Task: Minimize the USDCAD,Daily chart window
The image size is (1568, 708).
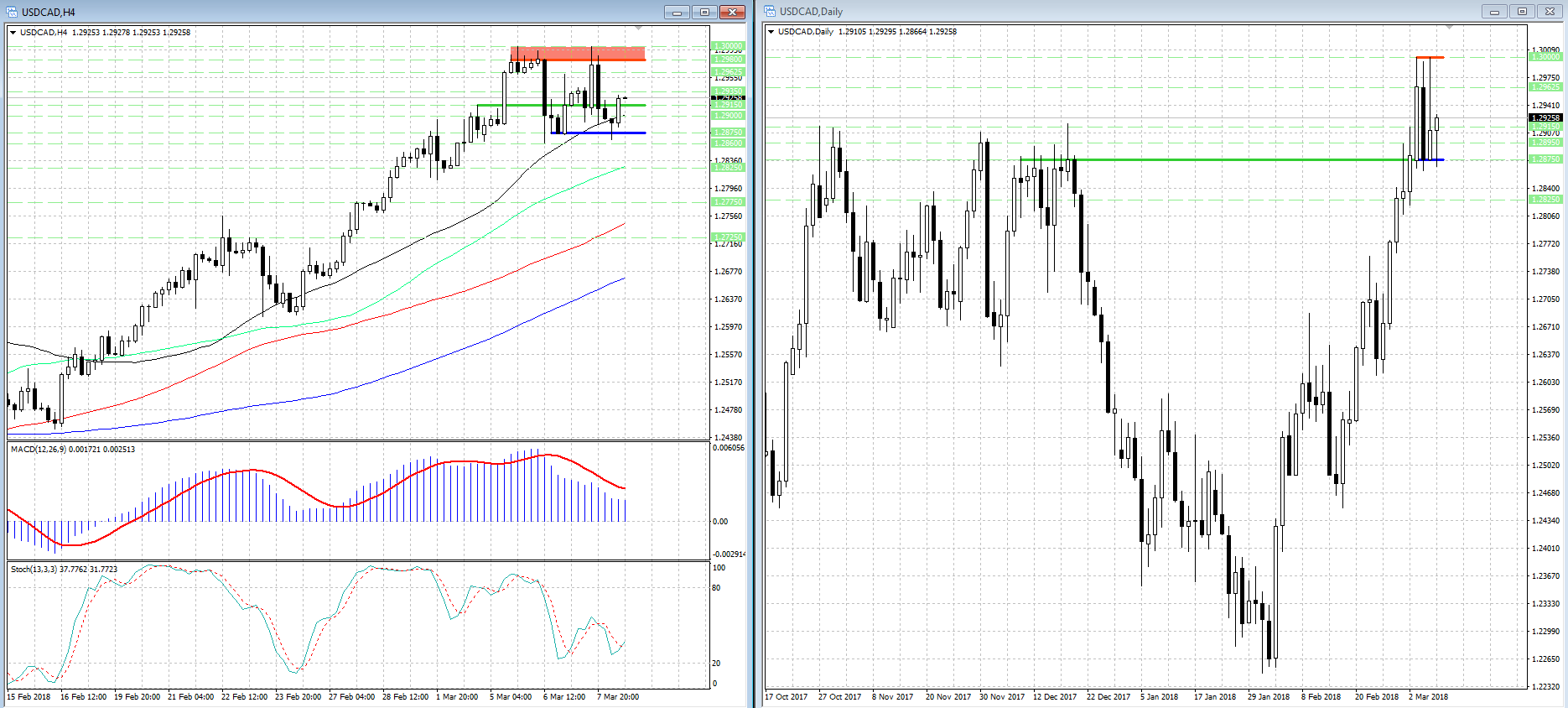Action: 1493,11
